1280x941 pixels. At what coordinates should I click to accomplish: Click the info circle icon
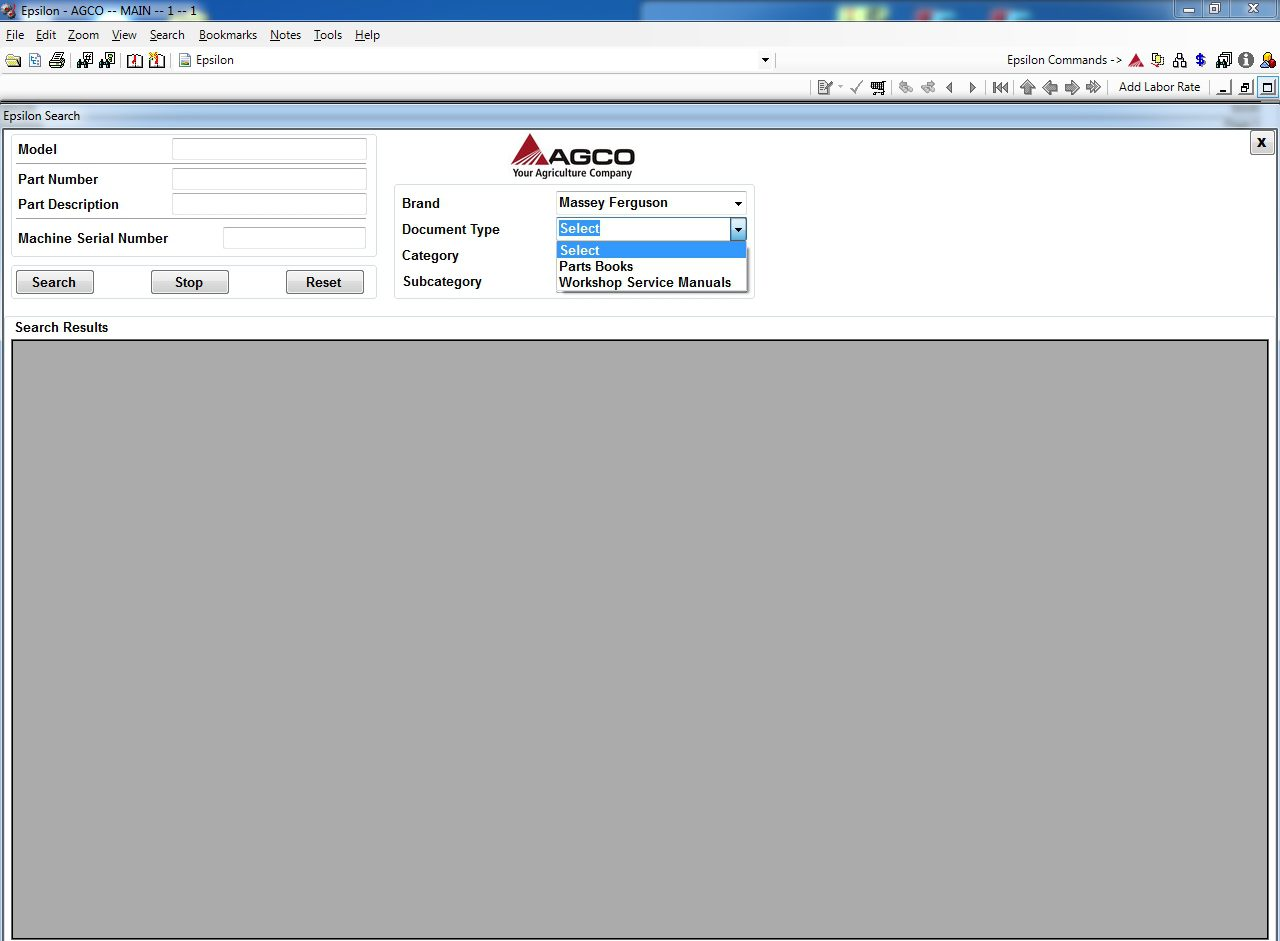1246,60
